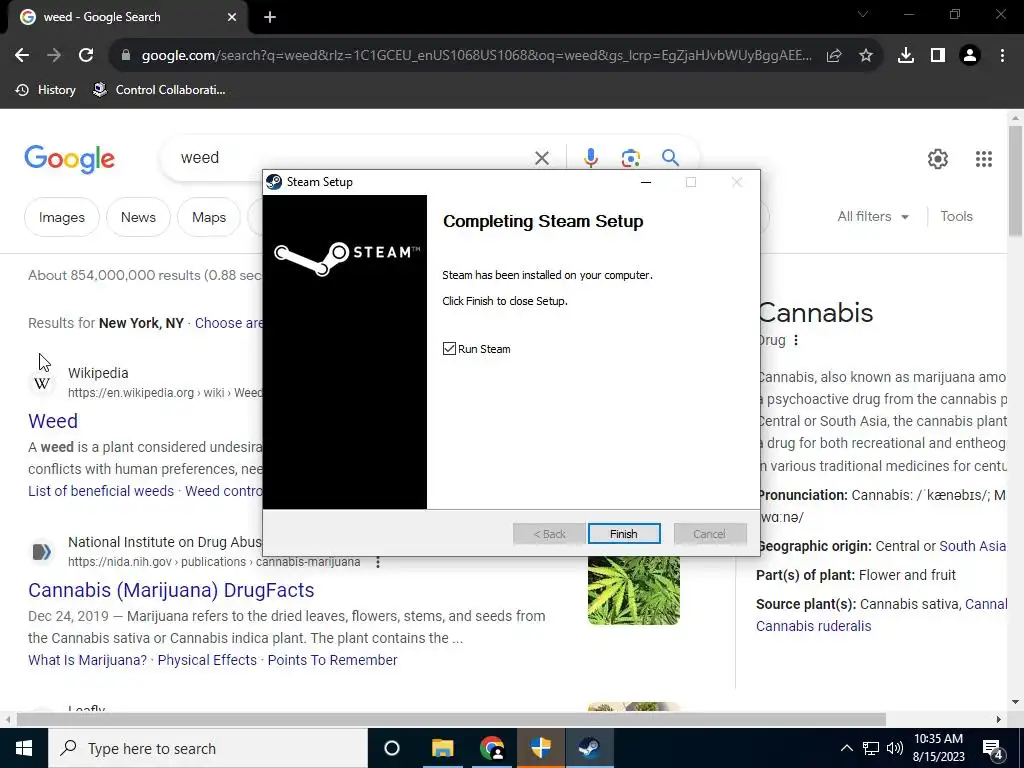Click the Wikipedia favicon in results
The width and height of the screenshot is (1024, 768).
pyautogui.click(x=42, y=383)
